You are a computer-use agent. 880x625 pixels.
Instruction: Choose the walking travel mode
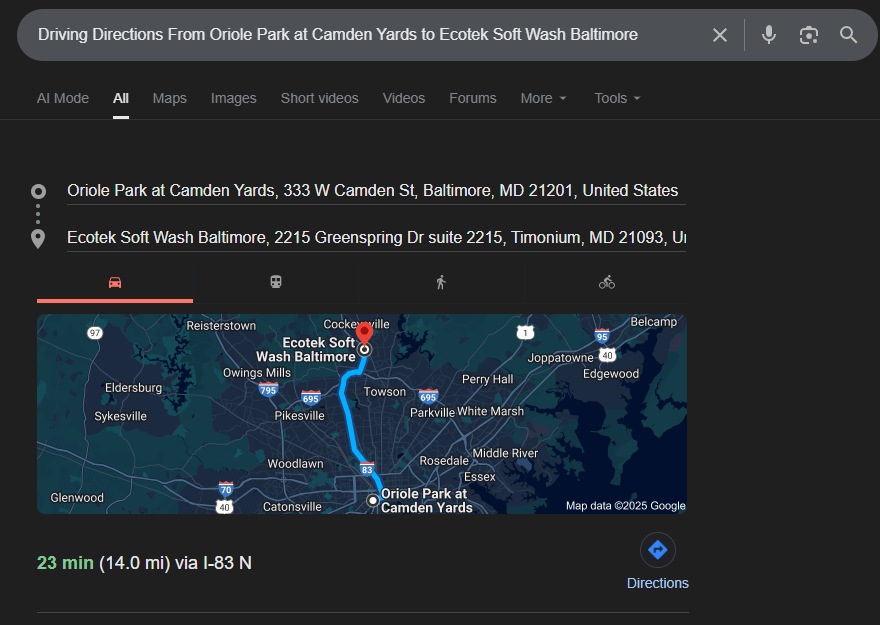pos(440,283)
